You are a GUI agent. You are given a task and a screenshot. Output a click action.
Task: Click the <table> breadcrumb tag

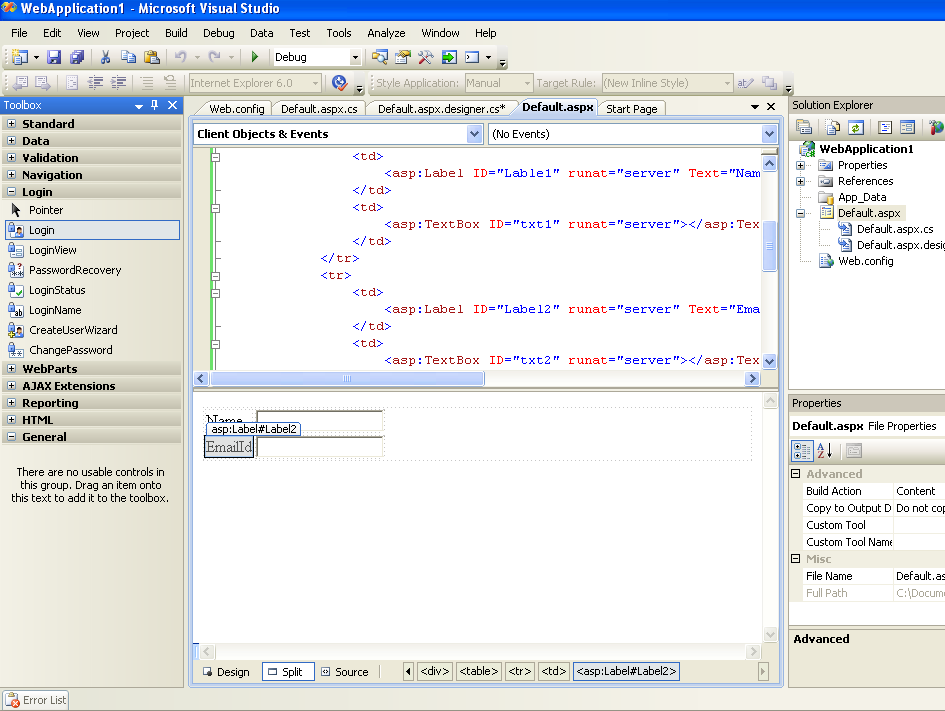tap(479, 672)
